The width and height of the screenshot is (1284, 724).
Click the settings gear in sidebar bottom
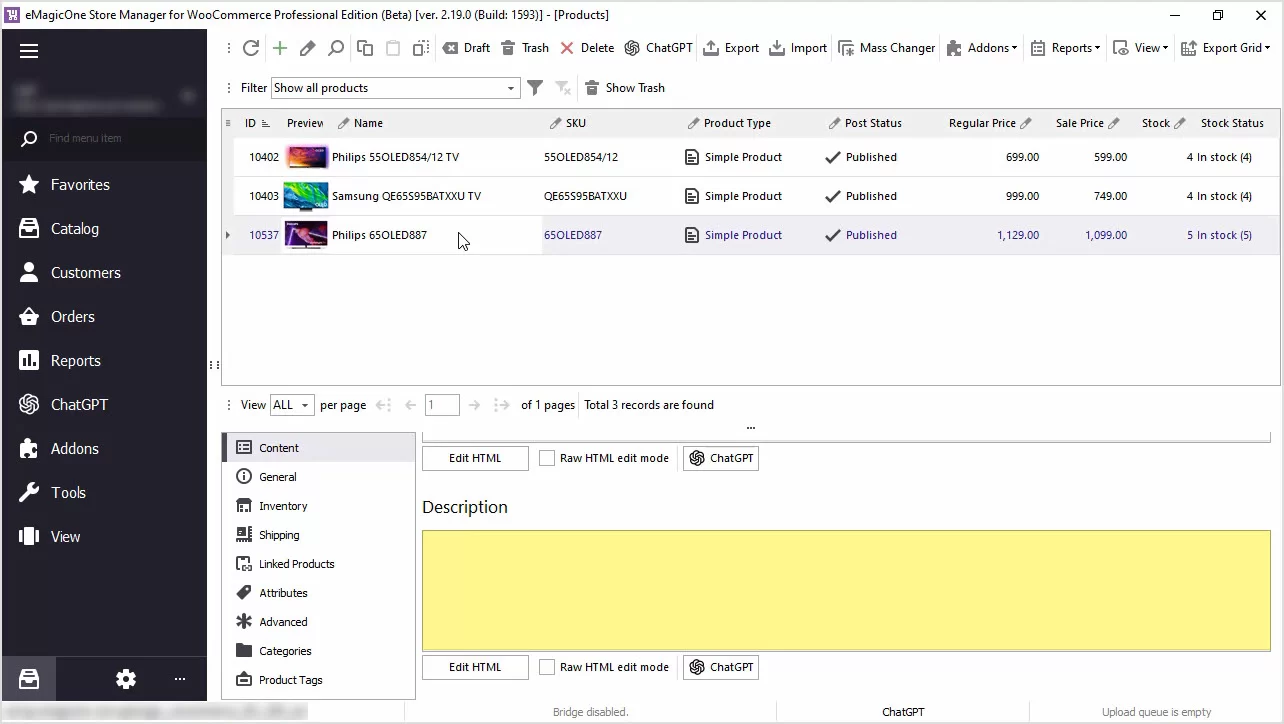pos(126,679)
